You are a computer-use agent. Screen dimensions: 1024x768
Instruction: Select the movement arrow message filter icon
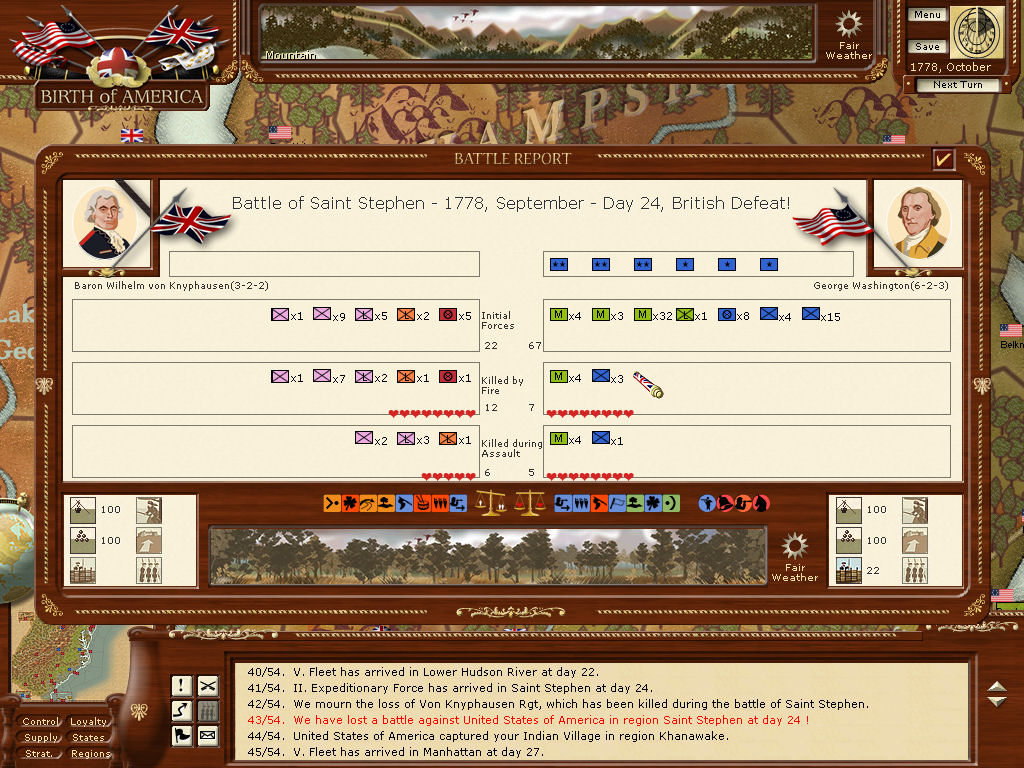coord(182,710)
